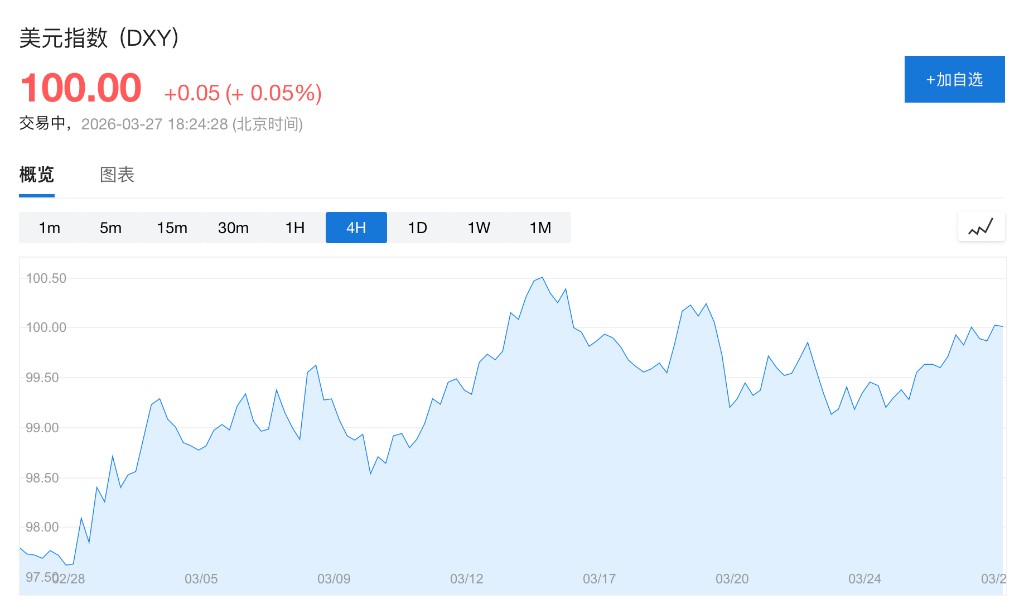The width and height of the screenshot is (1024, 611).
Task: Open the 概览 tab
Action: (37, 175)
